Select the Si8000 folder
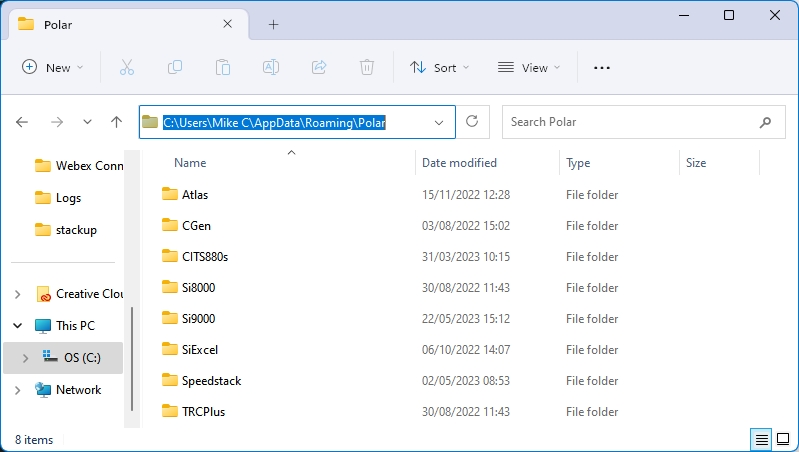The height and width of the screenshot is (452, 799). tap(189, 287)
